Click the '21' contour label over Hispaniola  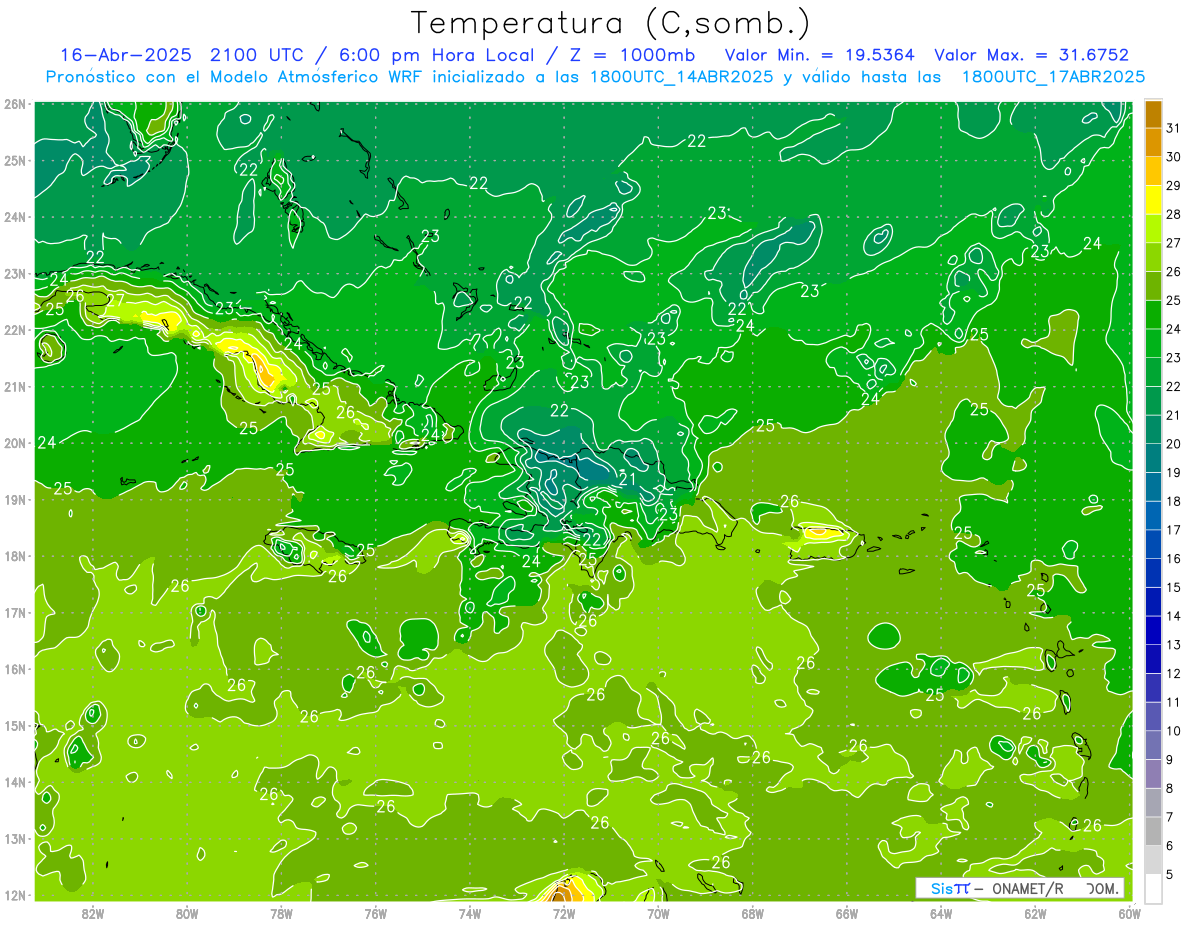627,480
